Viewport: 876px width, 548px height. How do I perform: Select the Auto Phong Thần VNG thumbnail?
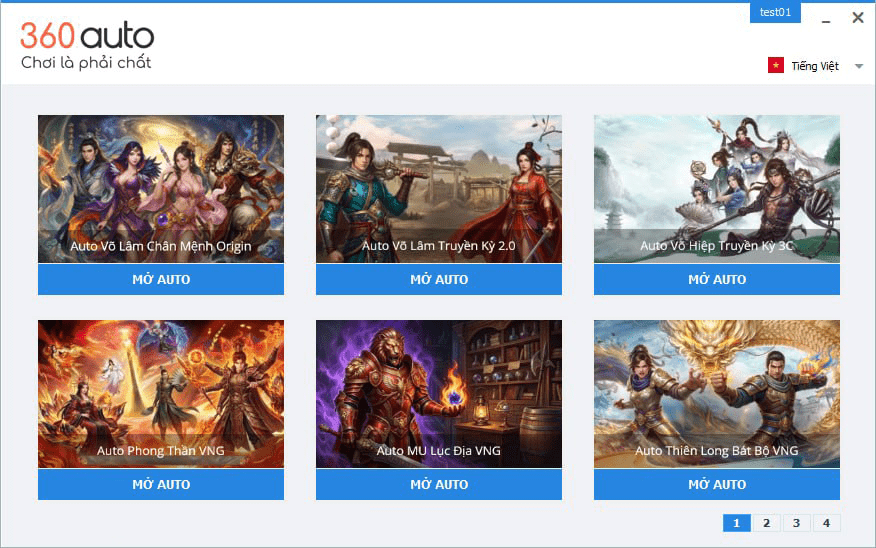click(161, 394)
